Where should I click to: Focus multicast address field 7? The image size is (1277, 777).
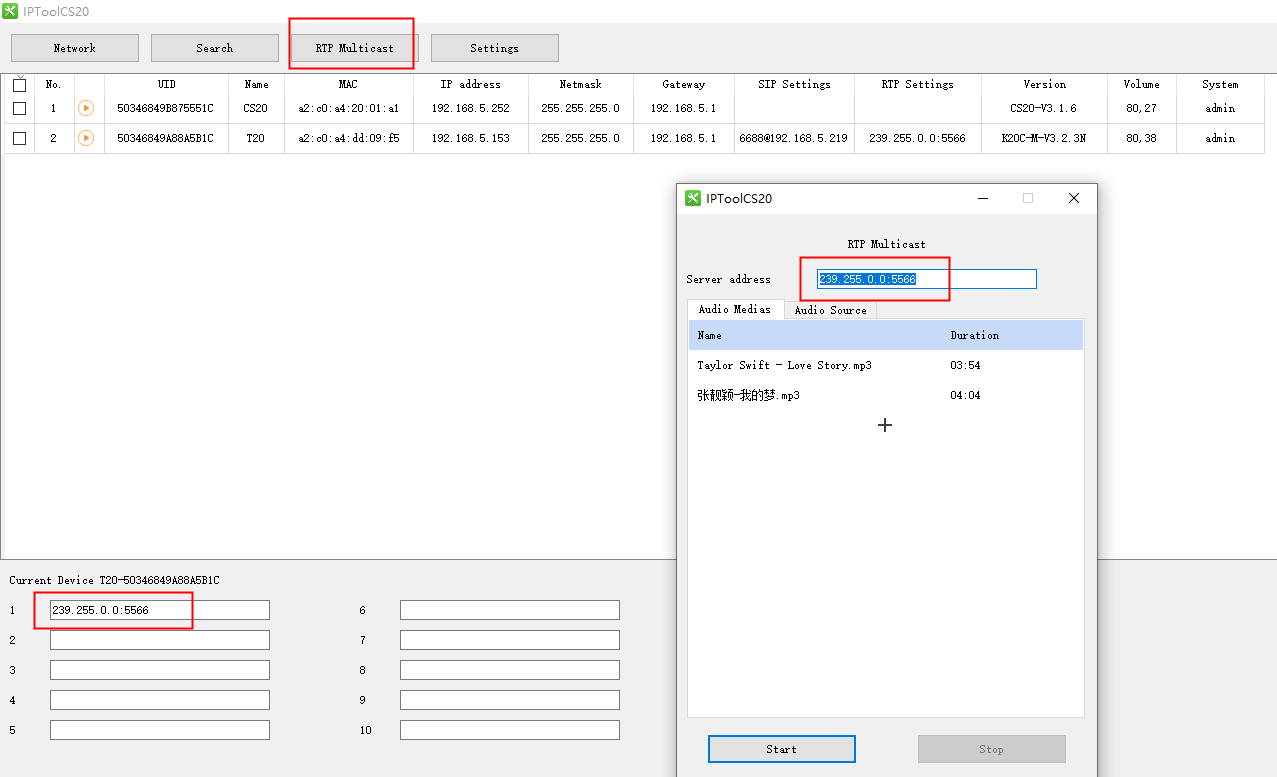pyautogui.click(x=510, y=640)
